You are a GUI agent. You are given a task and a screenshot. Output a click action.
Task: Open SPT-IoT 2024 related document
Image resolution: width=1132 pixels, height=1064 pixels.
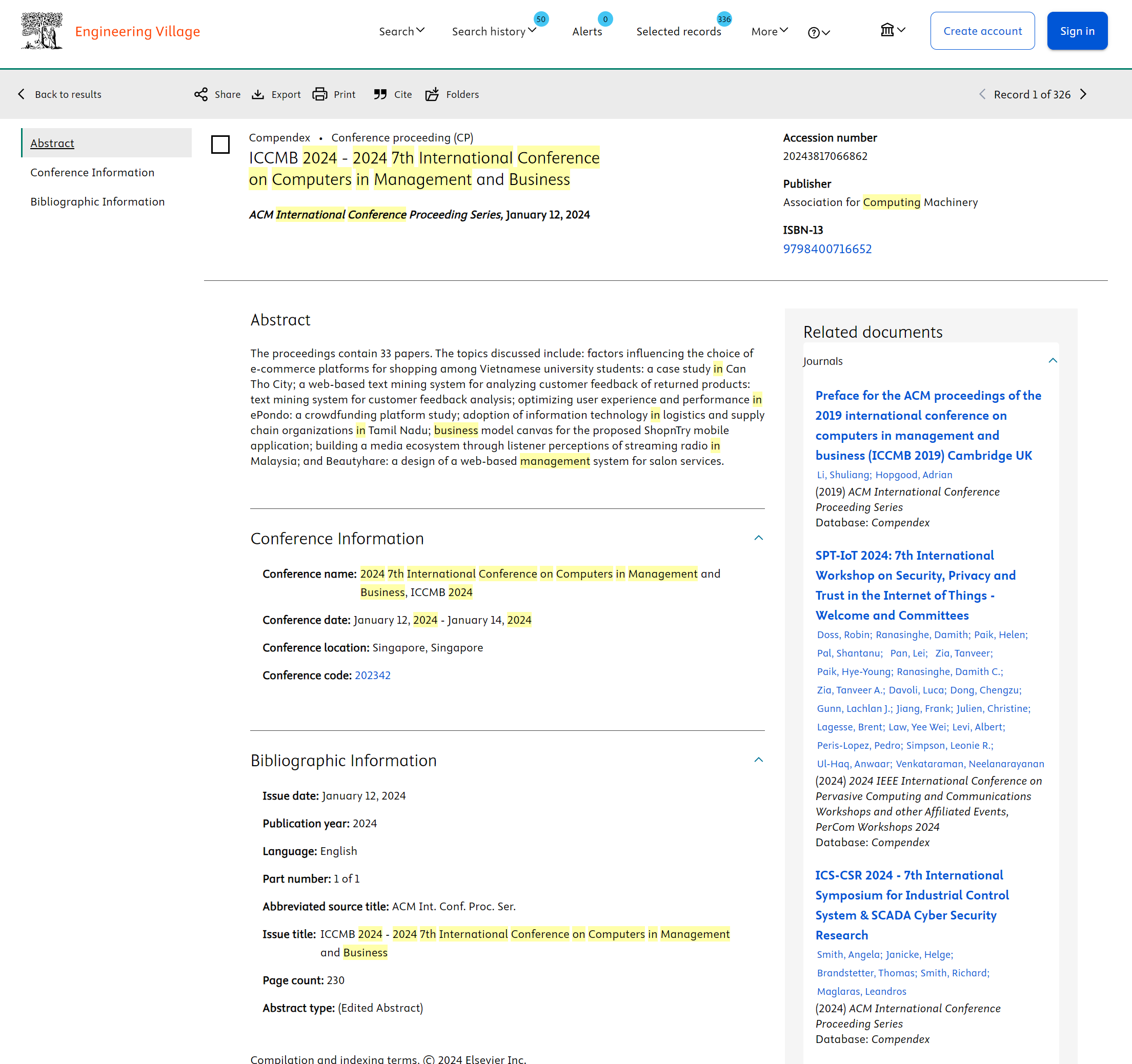tap(915, 585)
